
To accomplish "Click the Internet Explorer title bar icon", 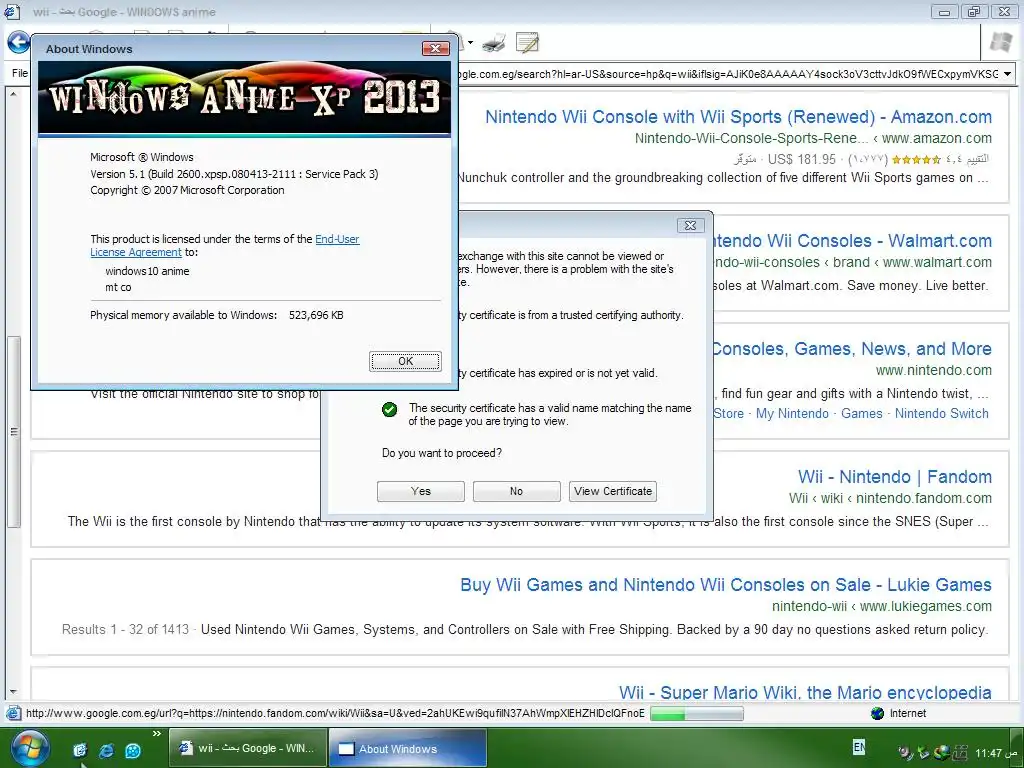I will coord(12,12).
